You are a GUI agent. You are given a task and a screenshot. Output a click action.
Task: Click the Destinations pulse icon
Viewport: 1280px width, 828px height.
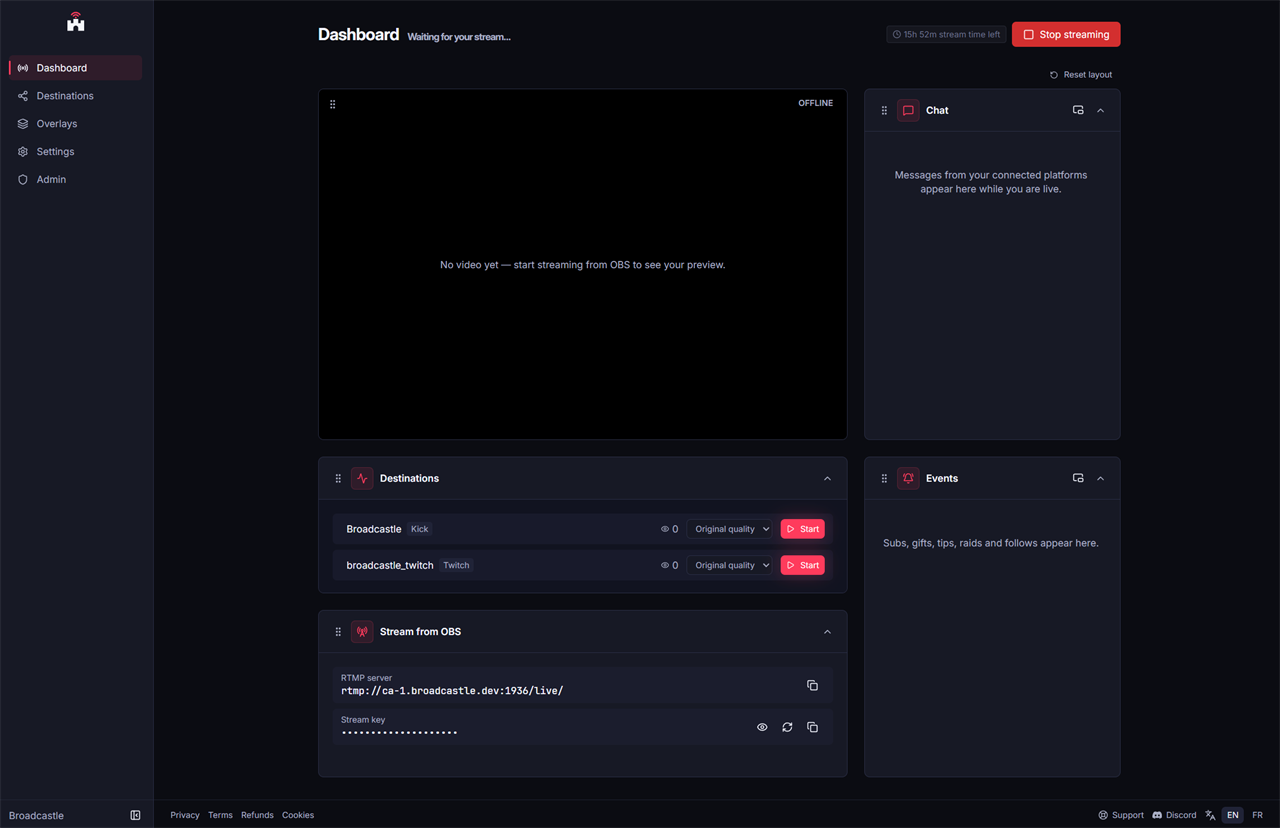(x=362, y=479)
